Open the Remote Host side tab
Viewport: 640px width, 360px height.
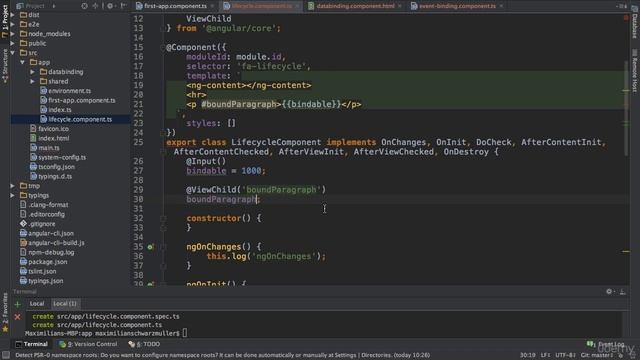pos(635,71)
